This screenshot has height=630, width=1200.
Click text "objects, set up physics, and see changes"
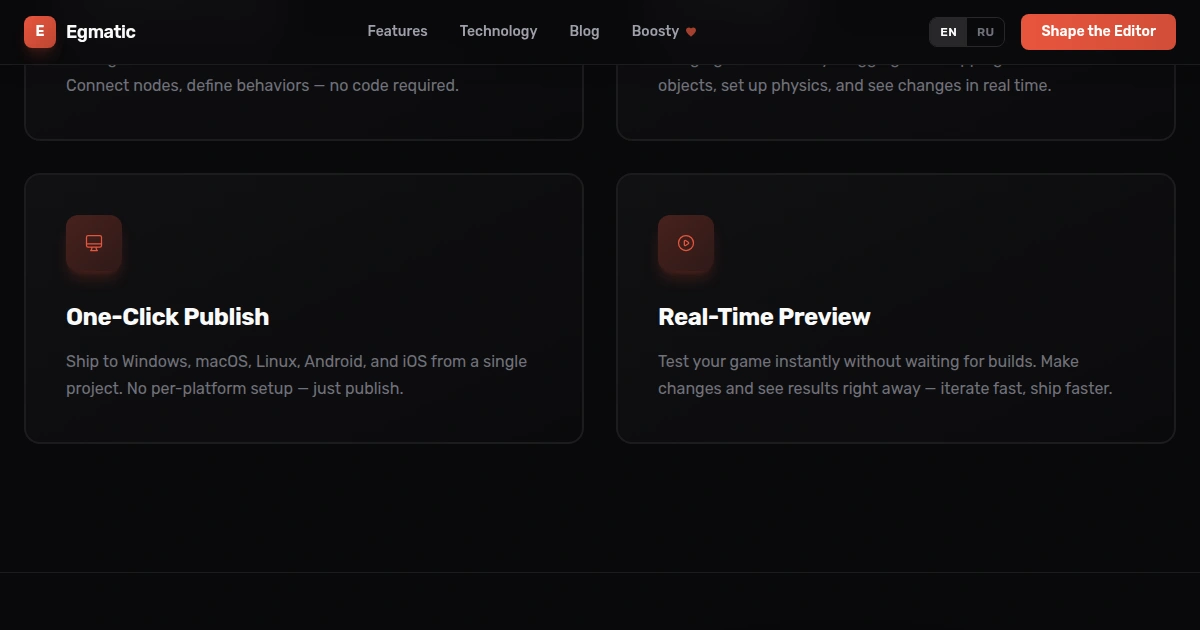point(806,85)
